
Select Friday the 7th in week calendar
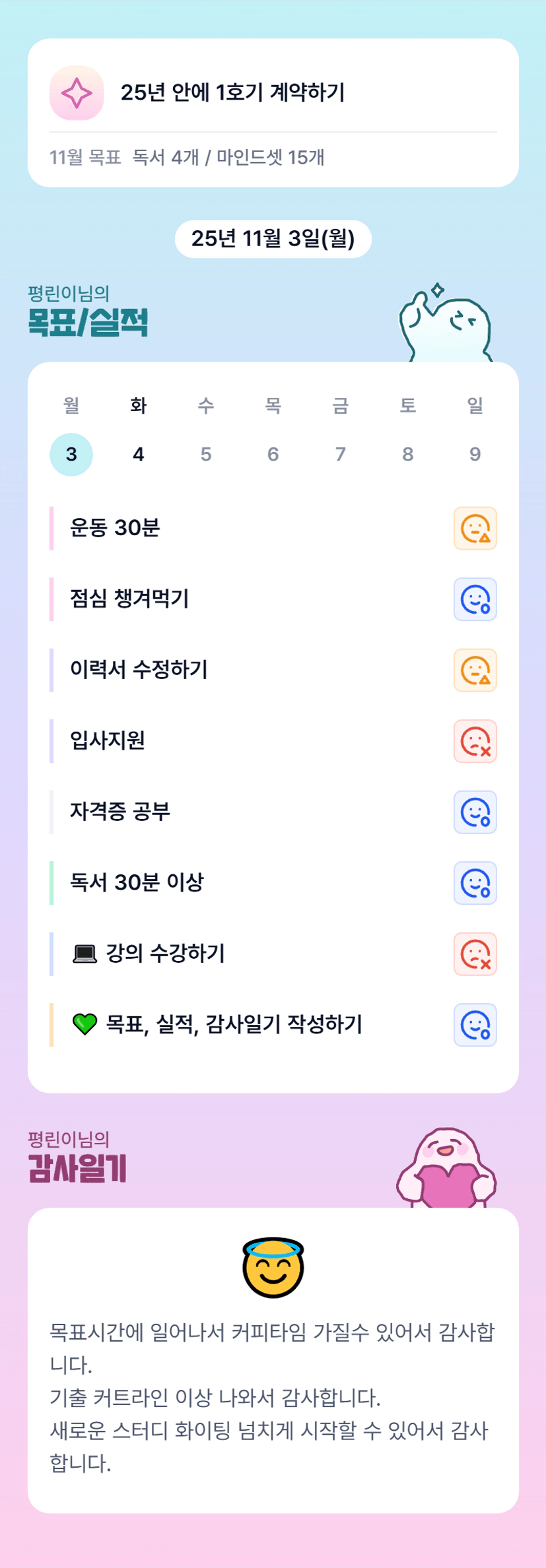[x=340, y=454]
